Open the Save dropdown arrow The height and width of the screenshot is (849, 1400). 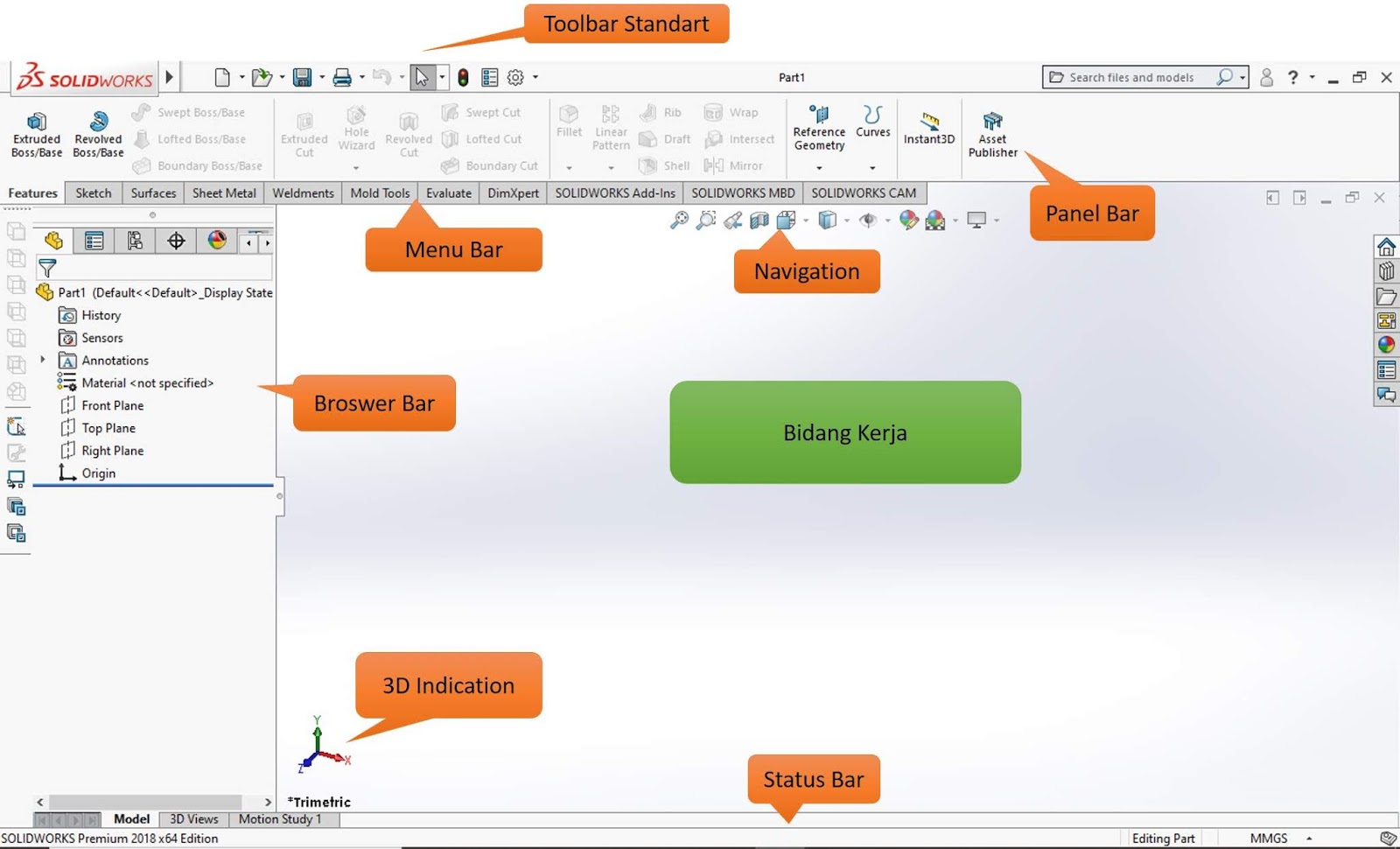coord(321,77)
